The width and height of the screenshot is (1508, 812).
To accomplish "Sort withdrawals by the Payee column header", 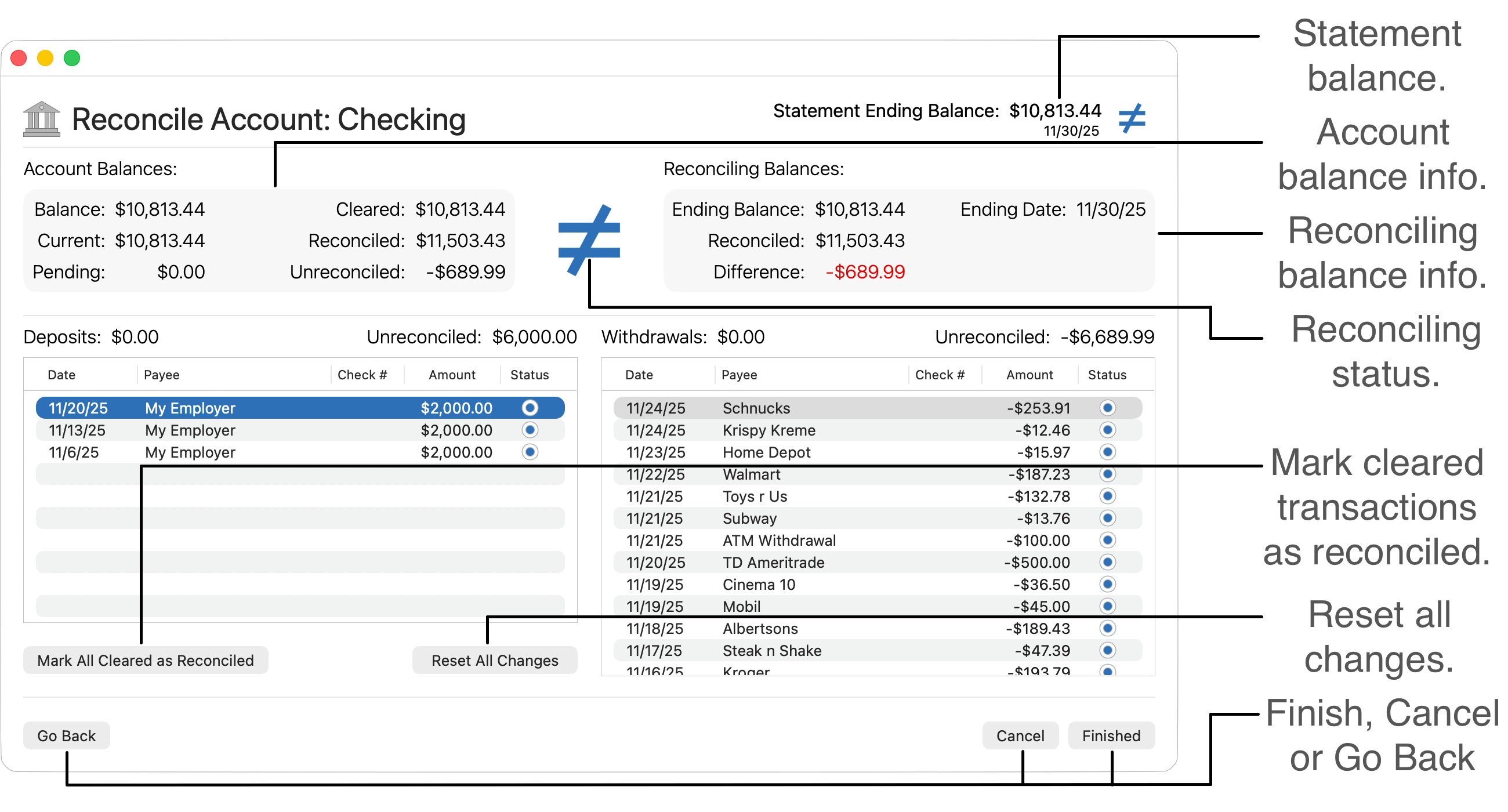I will pyautogui.click(x=739, y=375).
